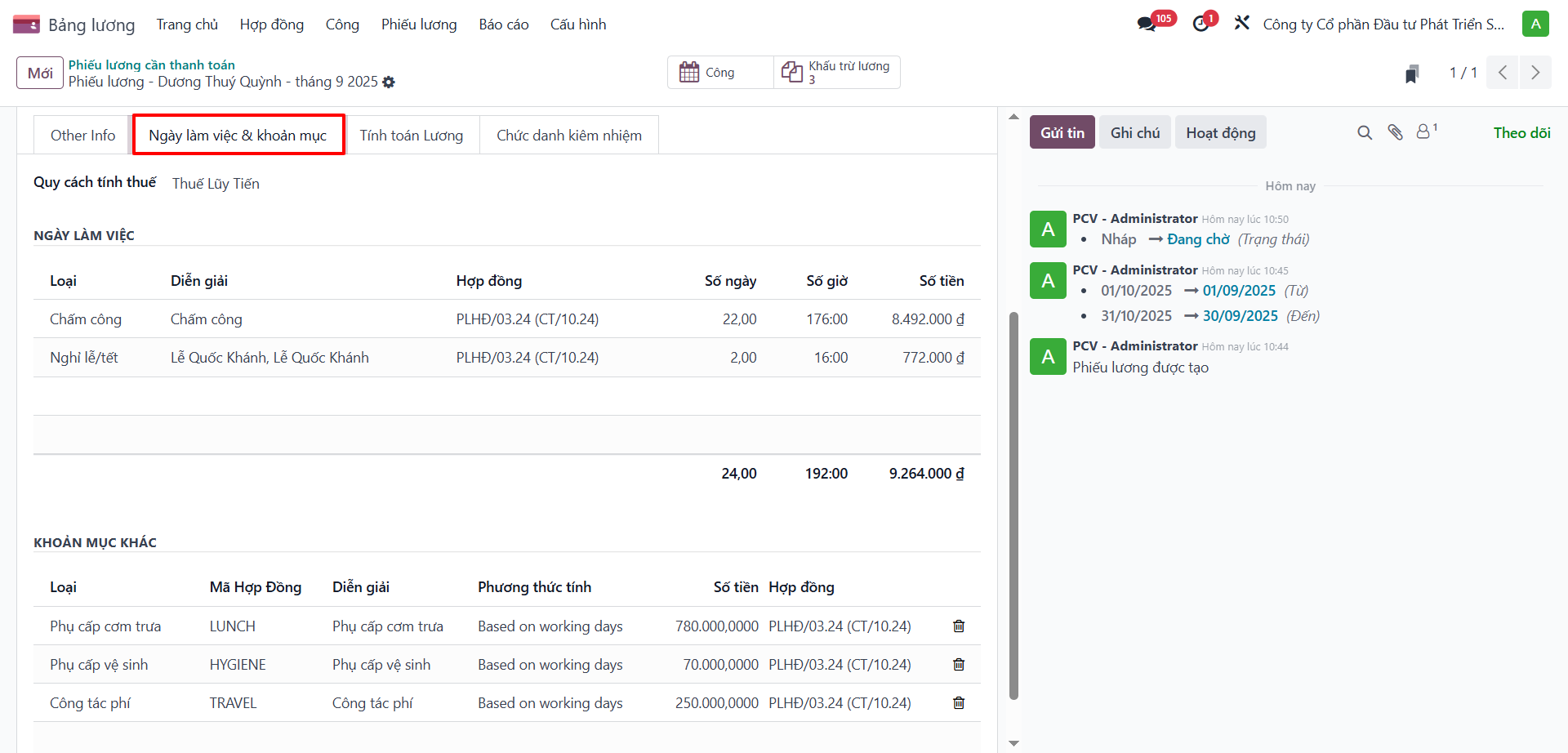Click the HYGIENE code cell
The width and height of the screenshot is (1568, 753).
pos(238,665)
